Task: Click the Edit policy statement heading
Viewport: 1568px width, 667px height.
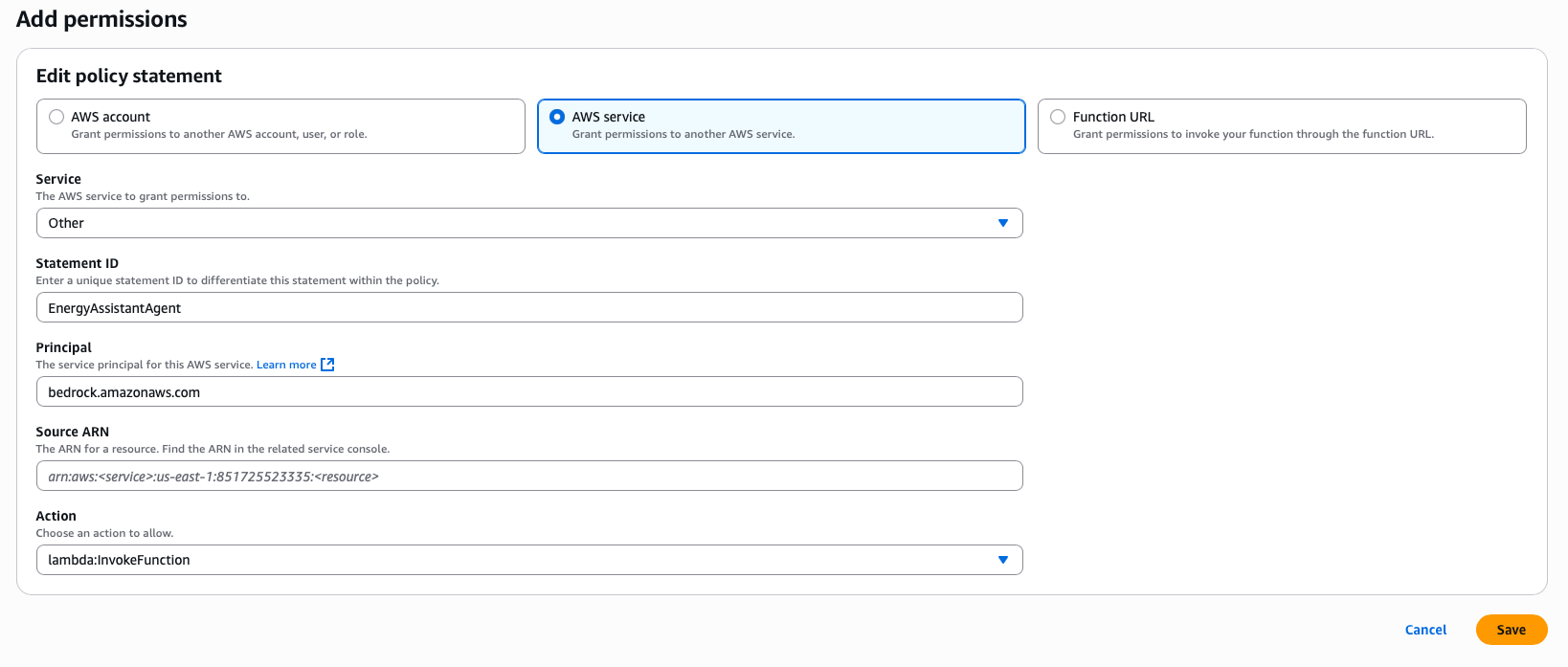Action: coord(129,76)
